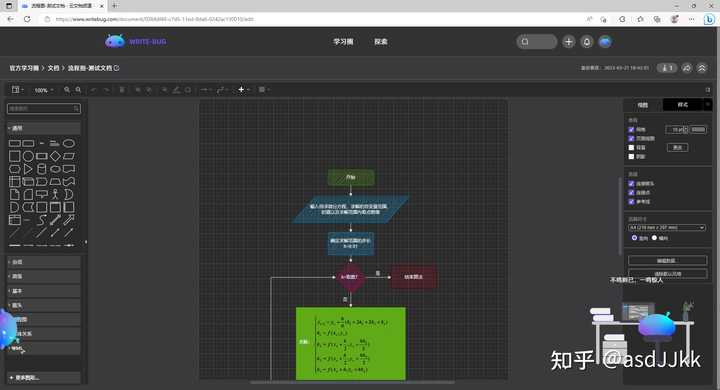
Task: Click the Change (更改) background button
Action: [x=677, y=147]
